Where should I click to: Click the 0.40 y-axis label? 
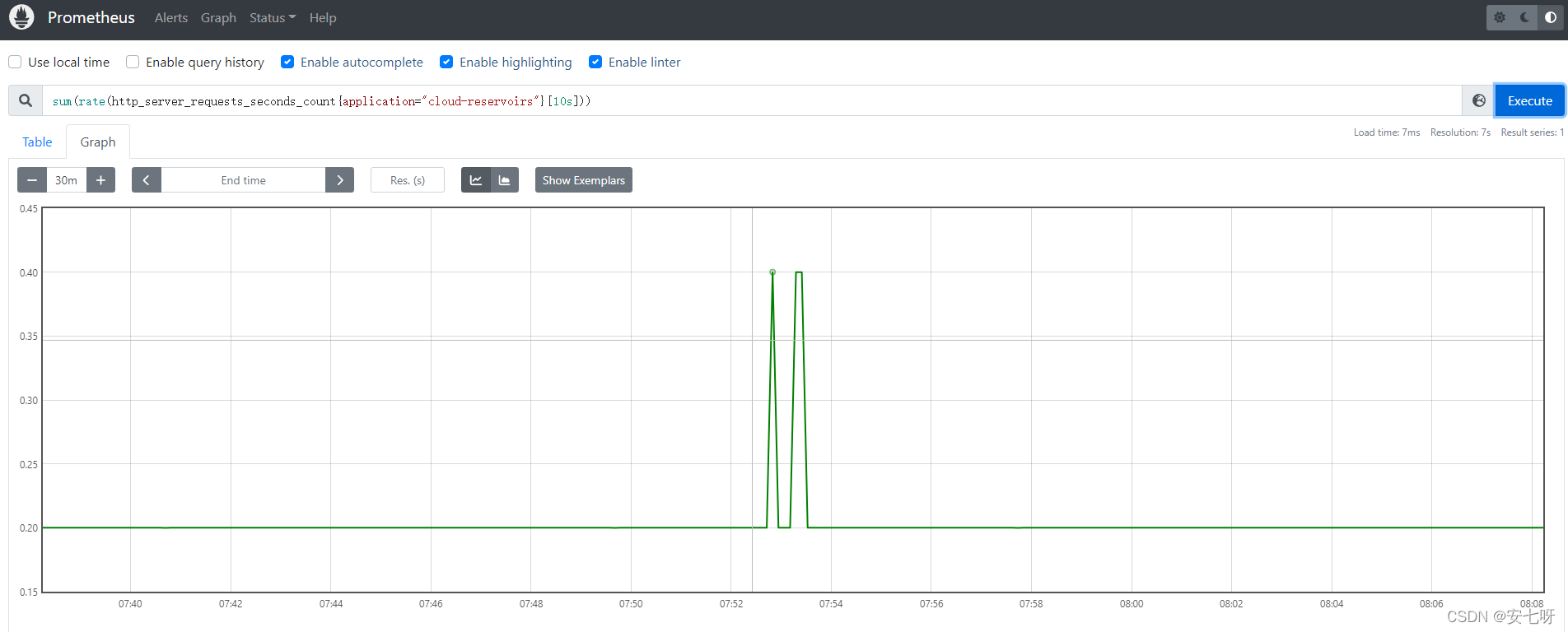[x=29, y=272]
